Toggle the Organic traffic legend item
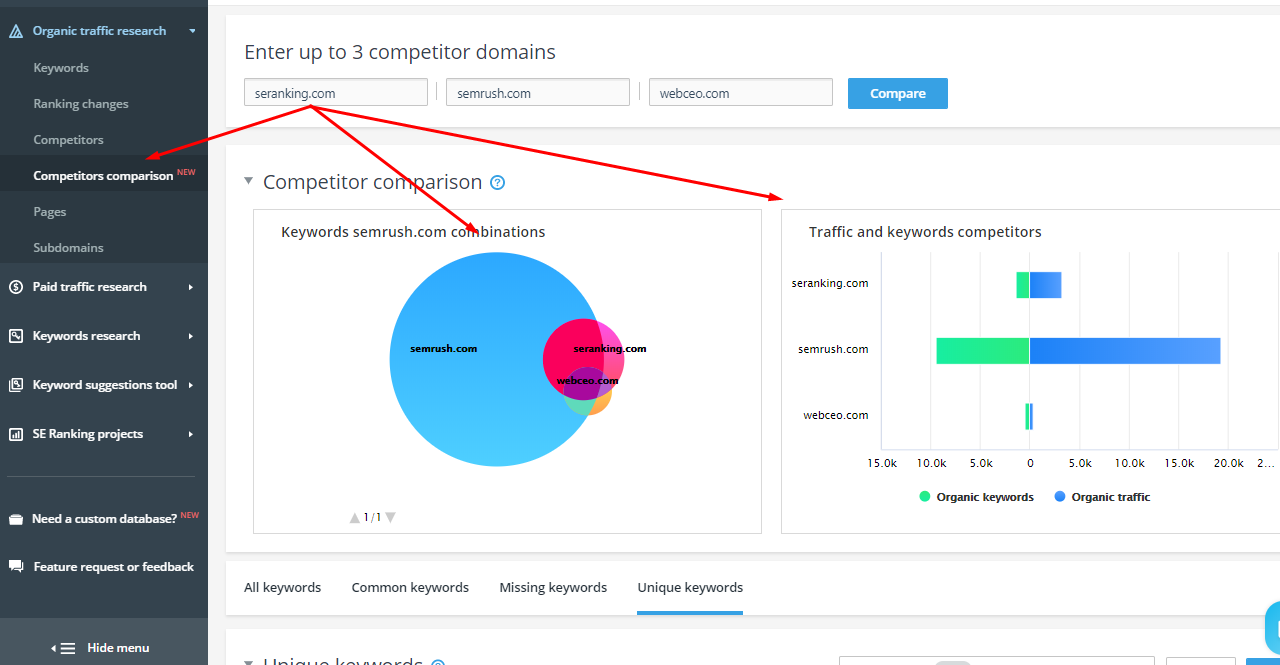The image size is (1280, 665). click(1102, 497)
